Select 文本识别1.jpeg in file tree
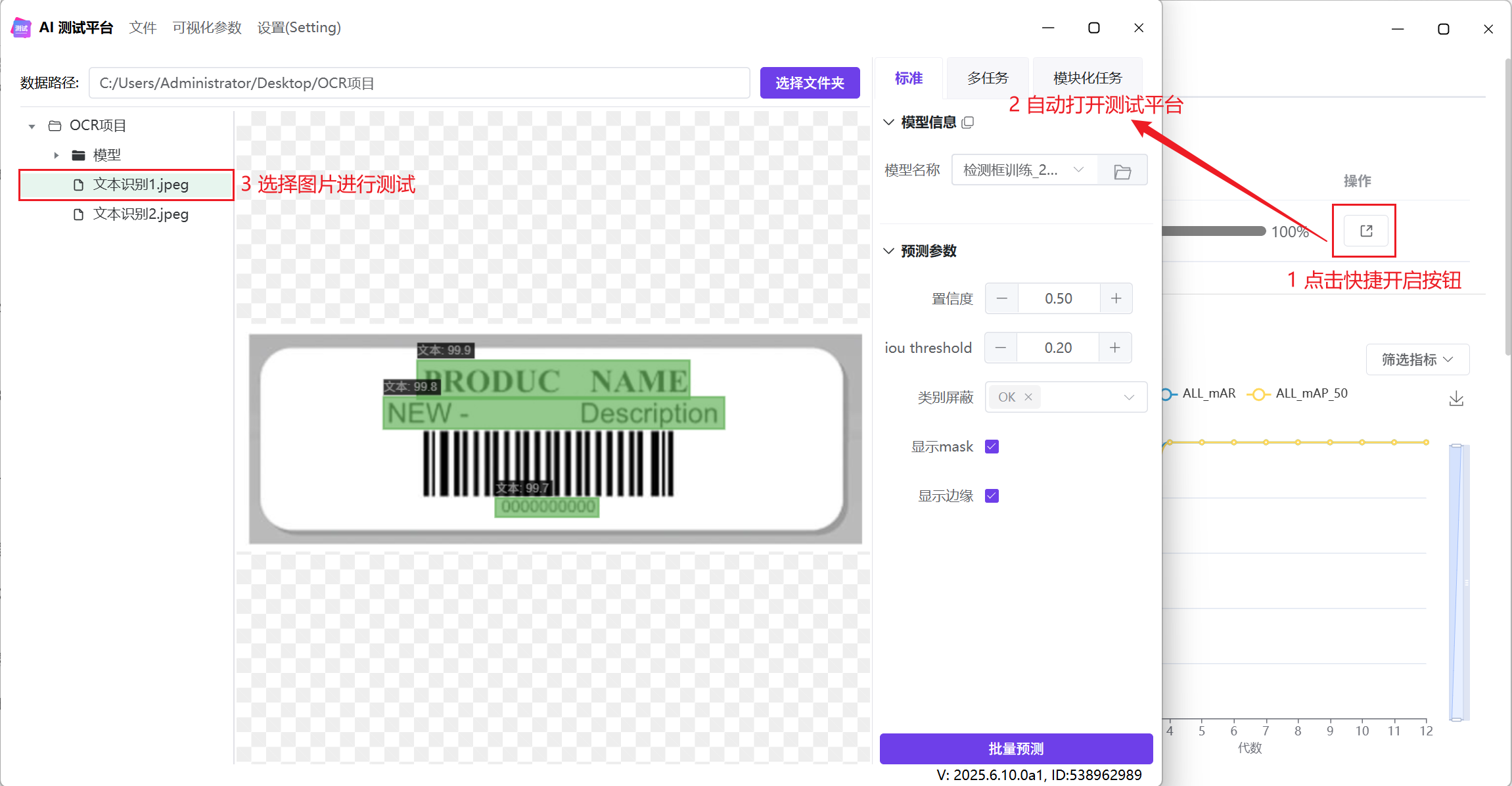The height and width of the screenshot is (786, 1512). tap(126, 185)
